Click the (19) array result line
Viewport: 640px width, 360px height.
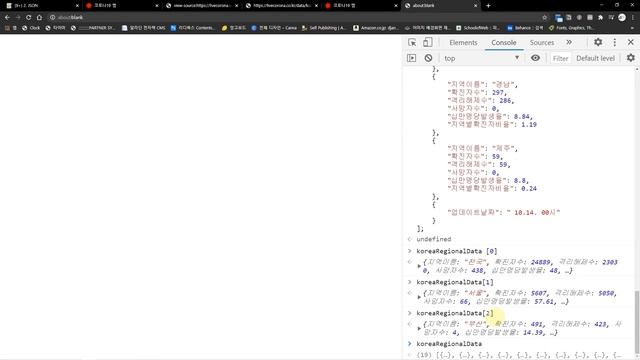coord(519,355)
